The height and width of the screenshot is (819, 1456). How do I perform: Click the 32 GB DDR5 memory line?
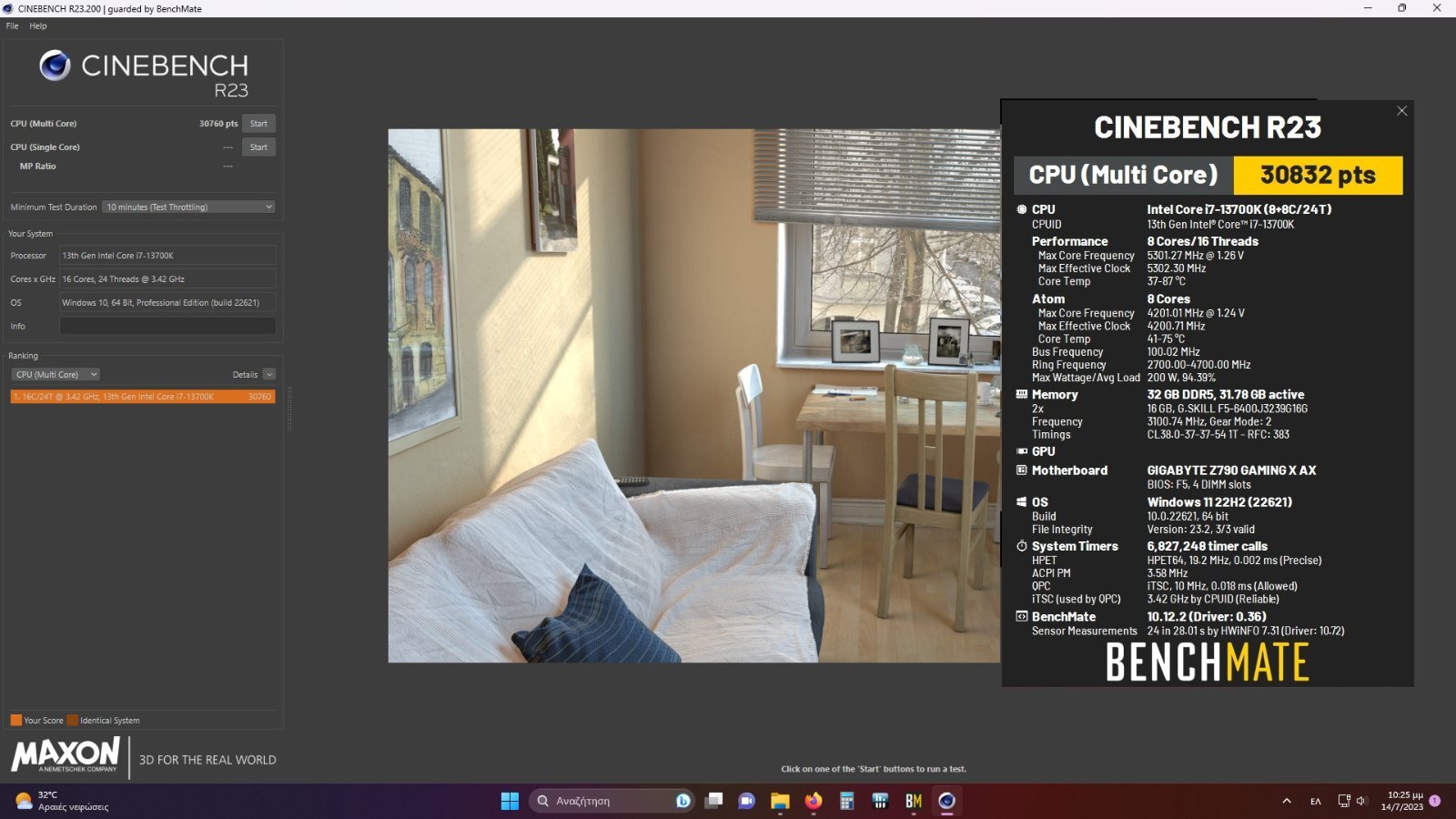1225,395
